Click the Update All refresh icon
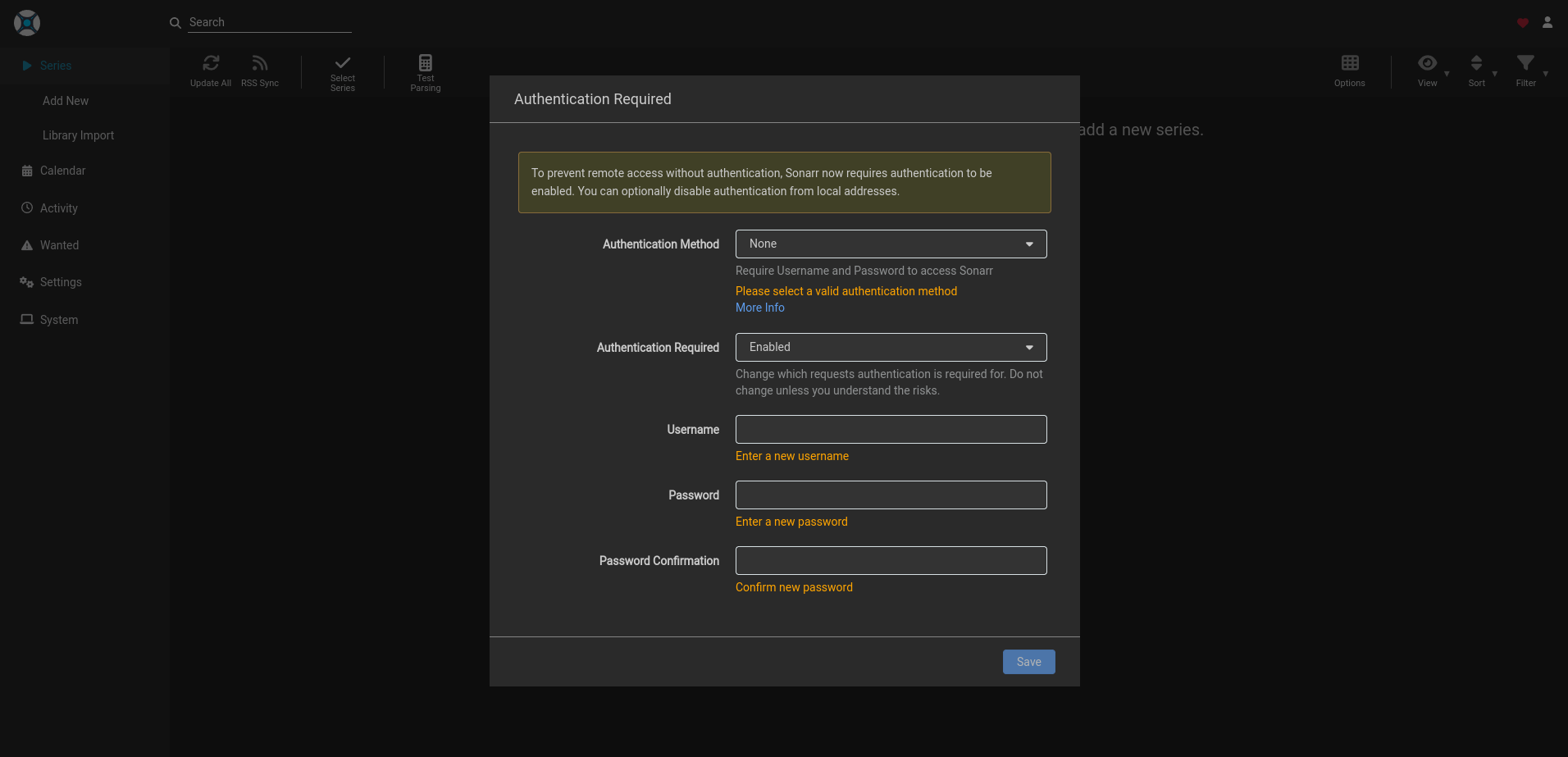Screen dimensions: 1568x757 [x=211, y=63]
